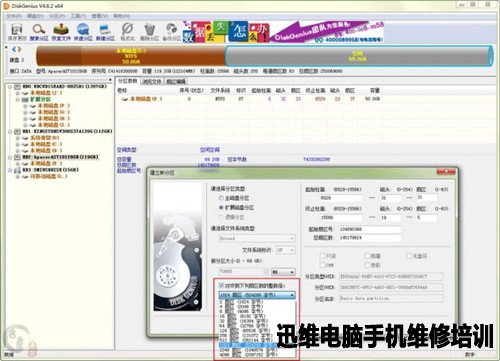
Task: Click the New Partition (新建分区) toolbar icon
Action: 105,32
